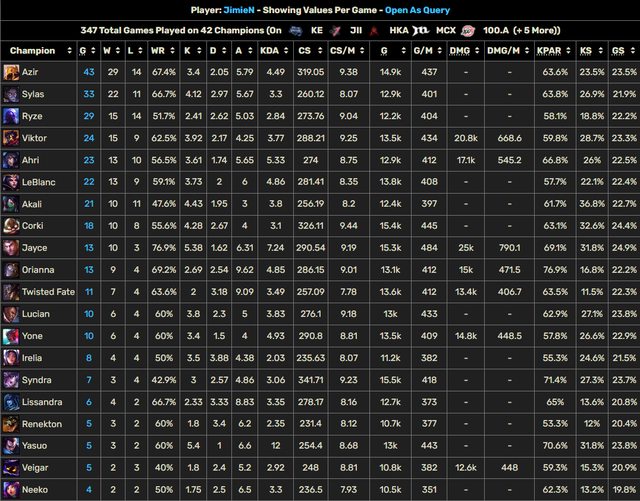
Task: Click the Yasuo champion portrait icon
Action: pos(11,446)
